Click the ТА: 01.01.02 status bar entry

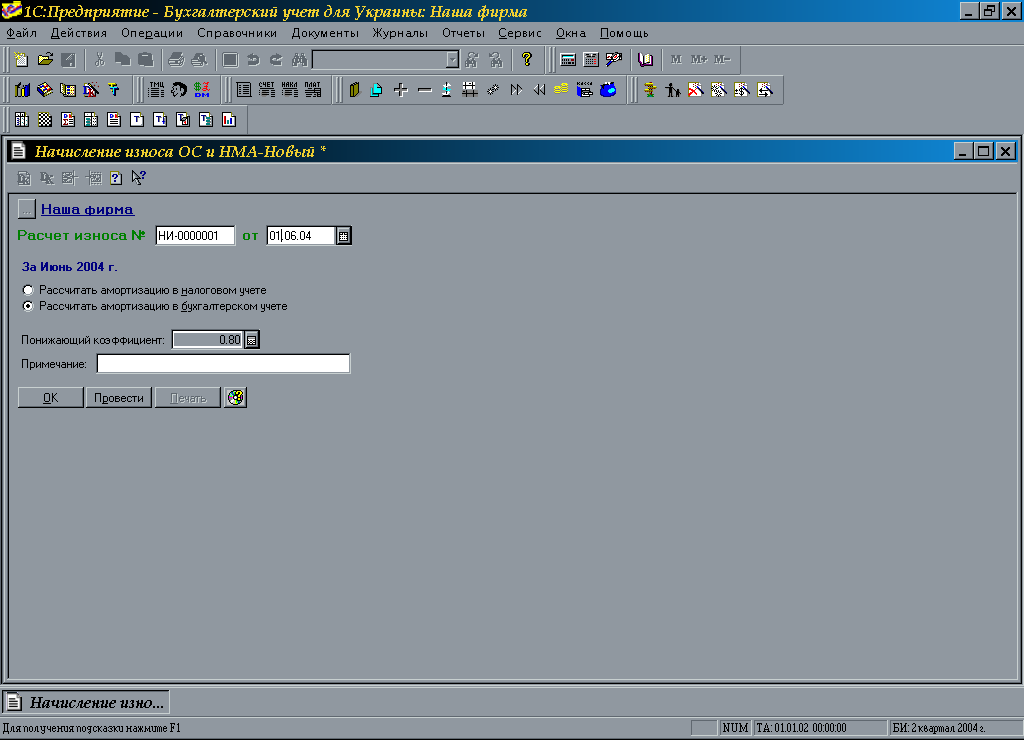pyautogui.click(x=820, y=728)
